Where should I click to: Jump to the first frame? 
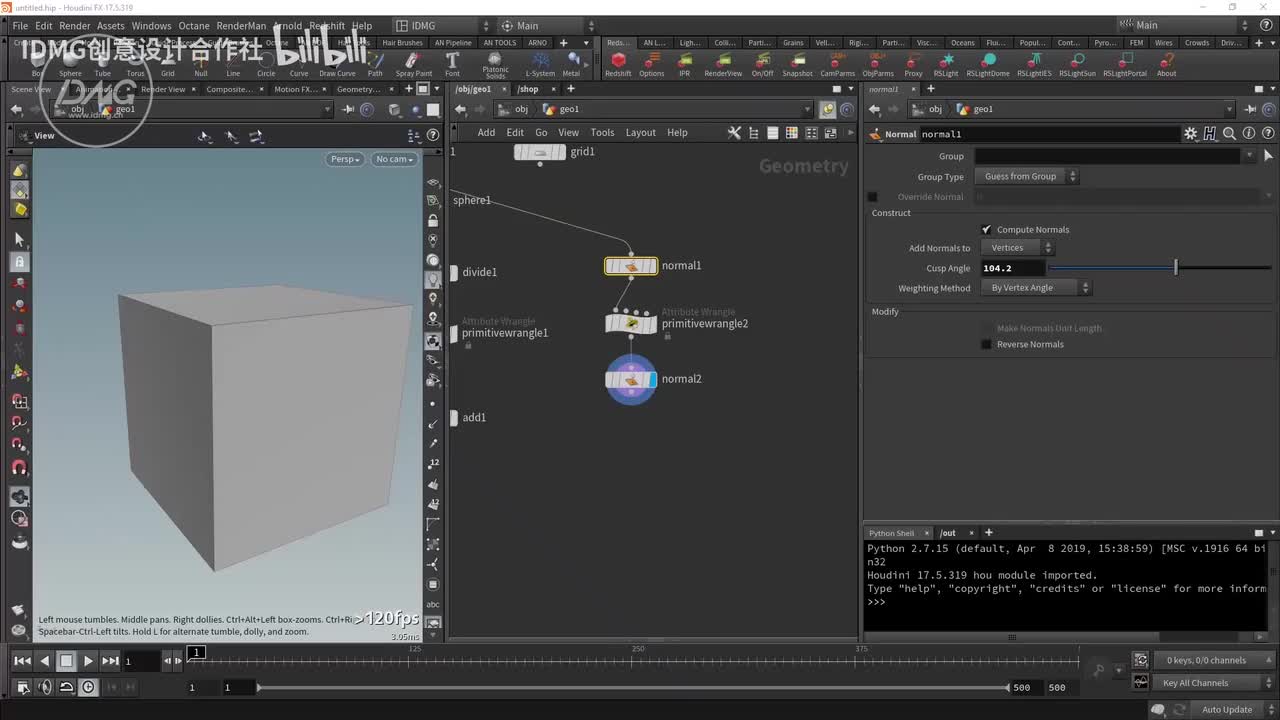click(x=22, y=661)
